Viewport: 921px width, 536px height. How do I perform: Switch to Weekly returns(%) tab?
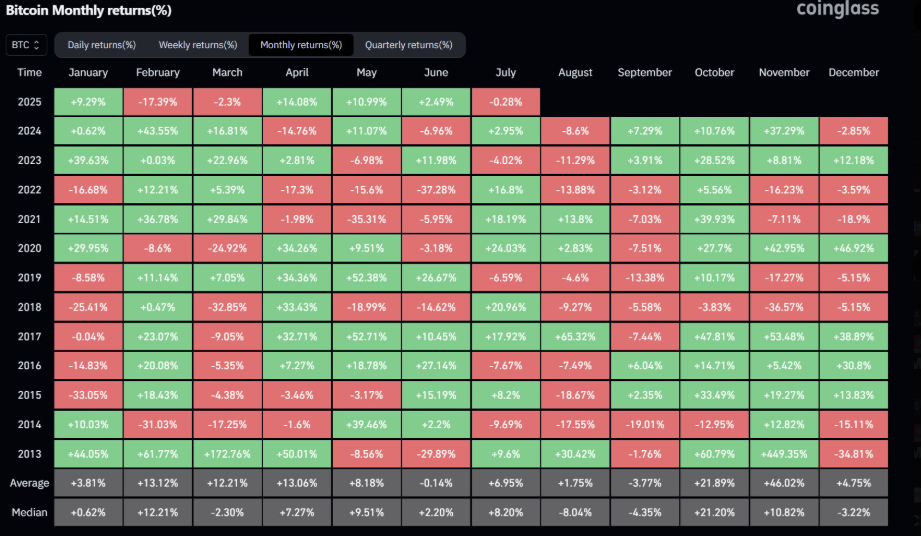198,45
